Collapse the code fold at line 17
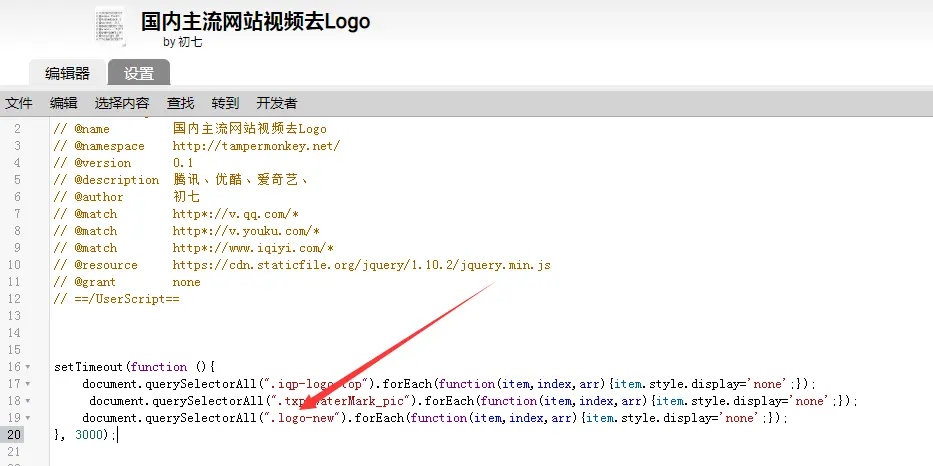 [28, 384]
